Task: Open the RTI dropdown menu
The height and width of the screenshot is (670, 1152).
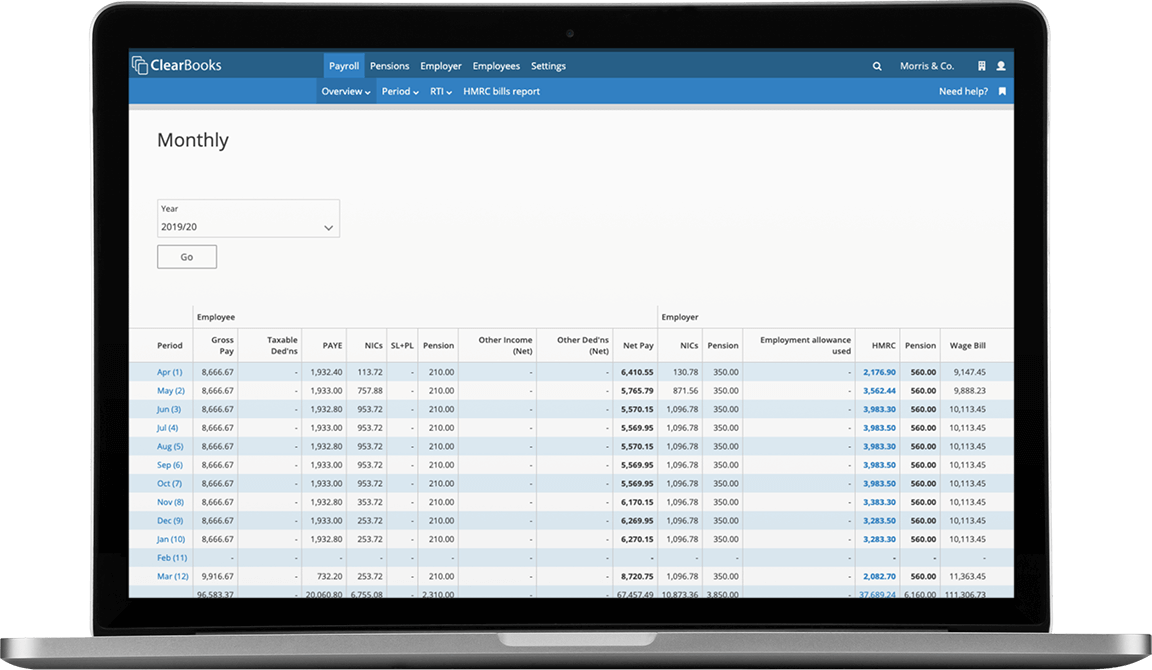Action: coord(441,91)
